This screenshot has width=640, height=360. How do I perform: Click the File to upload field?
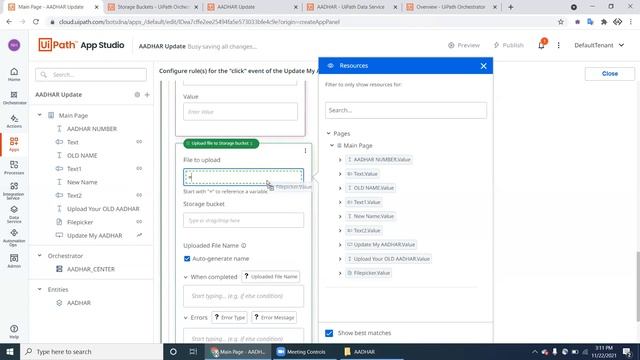[x=243, y=177]
